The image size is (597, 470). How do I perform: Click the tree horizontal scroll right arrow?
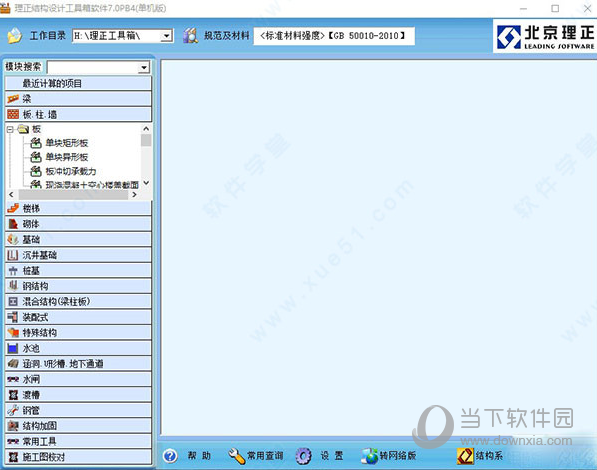click(x=134, y=195)
